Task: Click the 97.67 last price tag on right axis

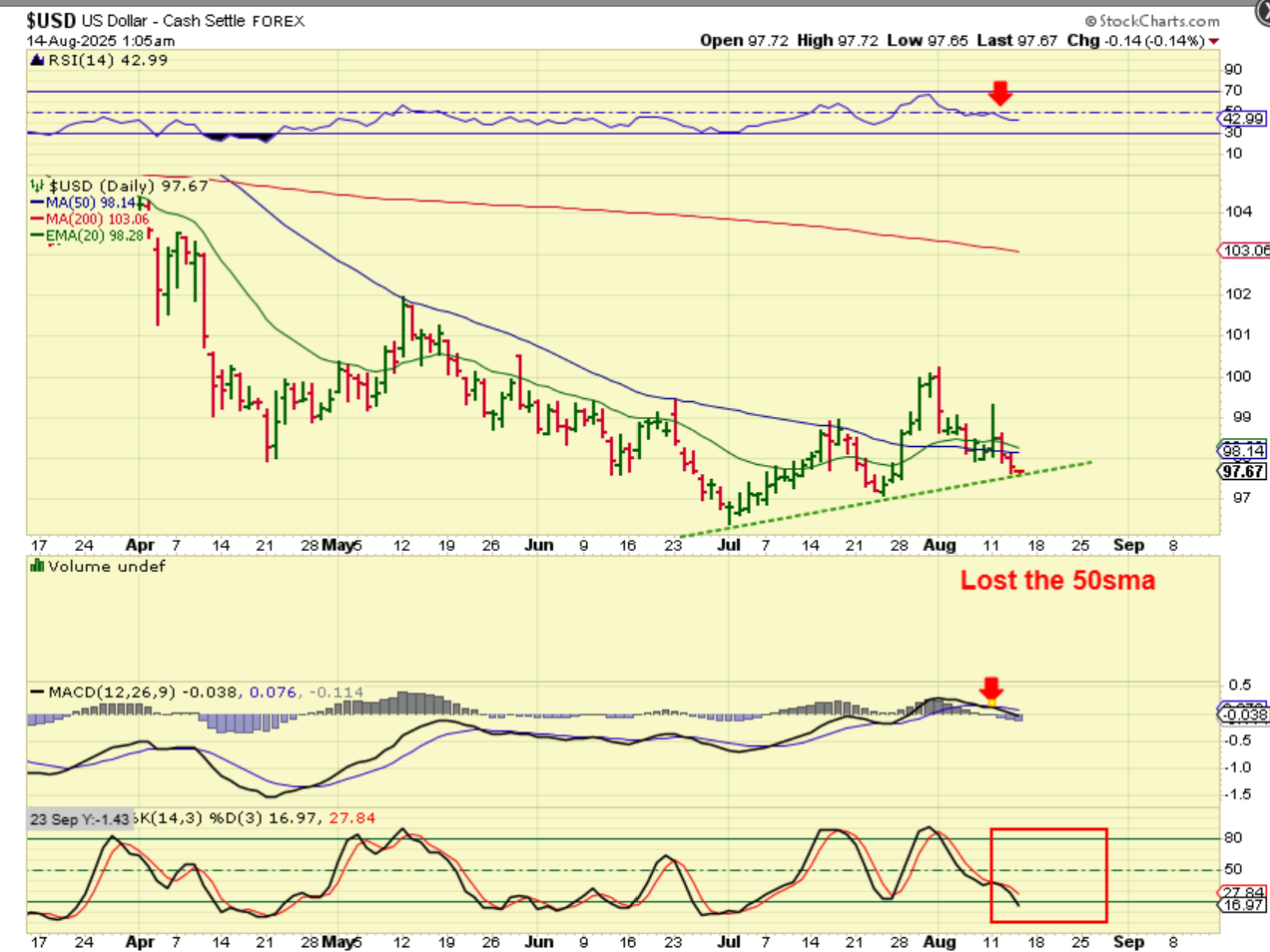Action: 1243,471
